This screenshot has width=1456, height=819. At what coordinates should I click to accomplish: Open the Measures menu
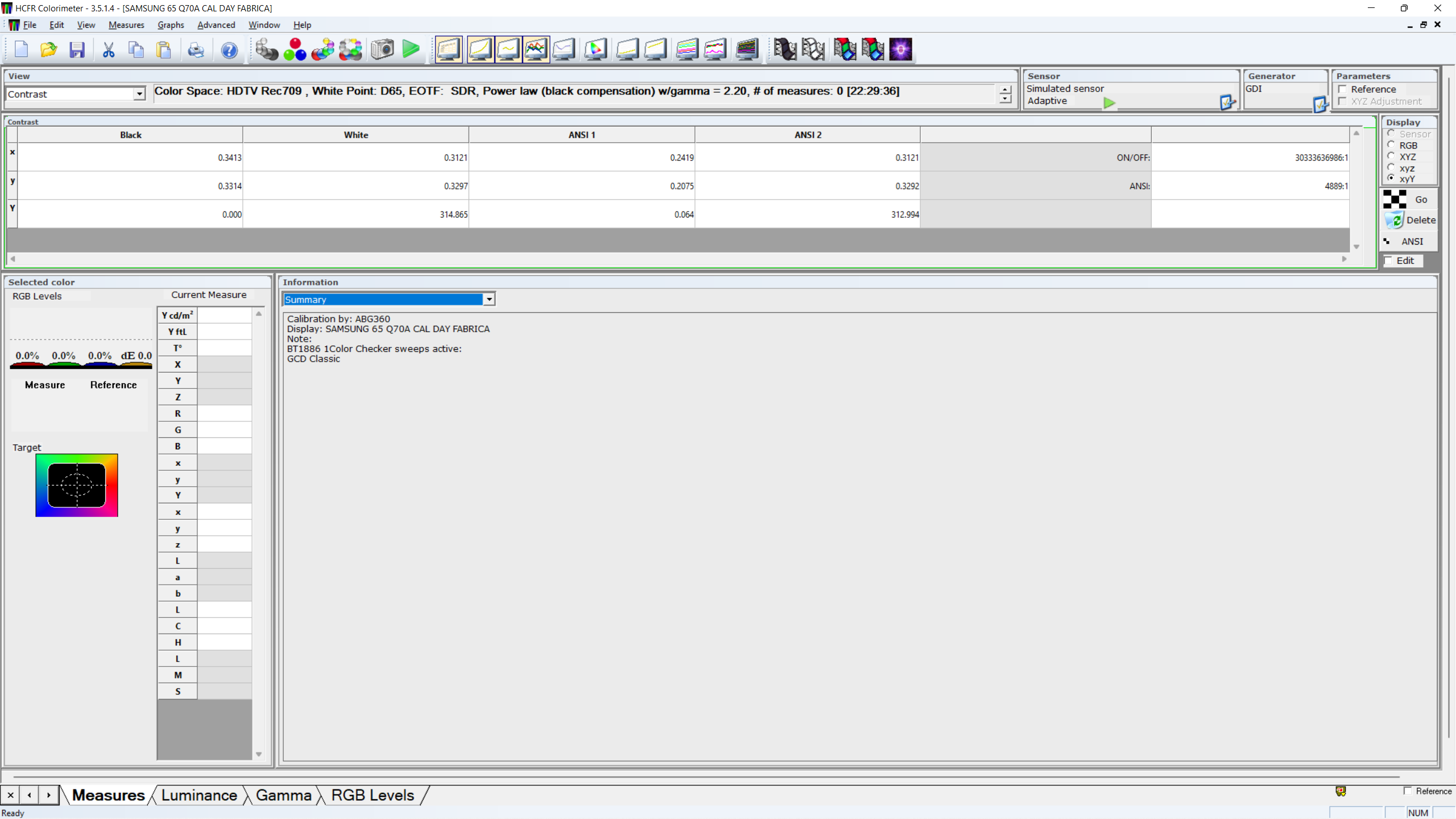[x=126, y=25]
